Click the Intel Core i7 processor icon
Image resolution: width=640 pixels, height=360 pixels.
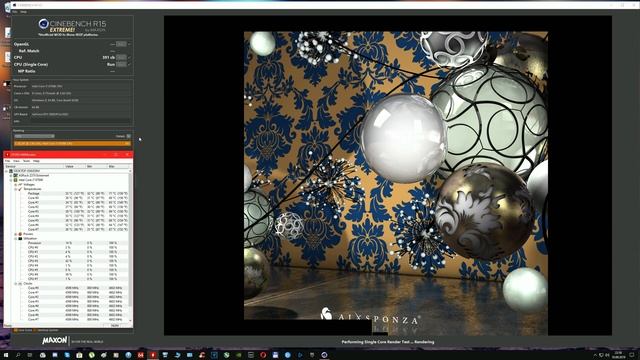pos(16,180)
